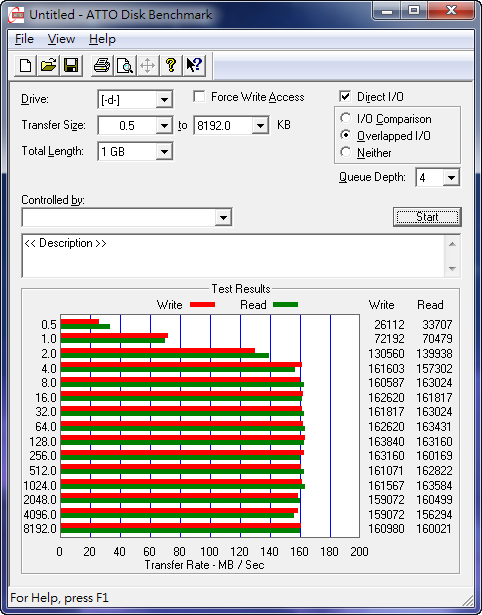The image size is (482, 615).
Task: Expand the Queue Depth dropdown
Action: [451, 178]
